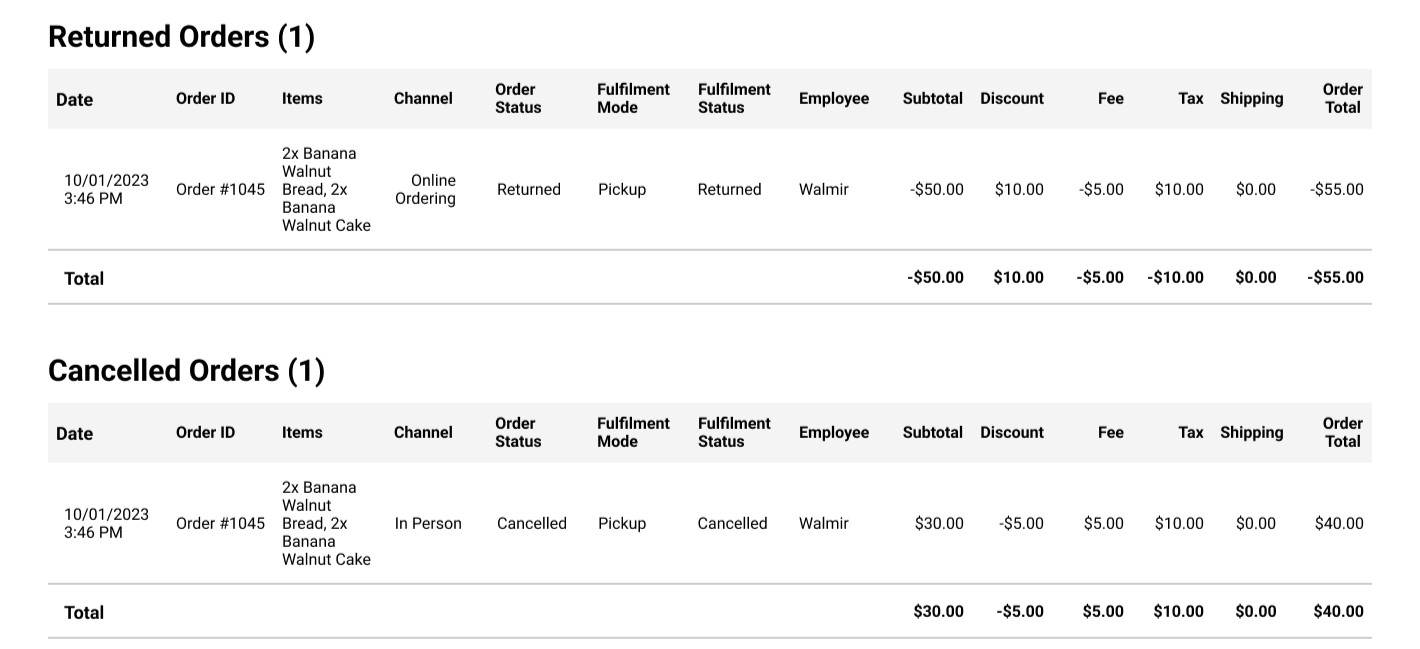Click Walmir in the Cancelled Orders row
1420x649 pixels.
[823, 524]
